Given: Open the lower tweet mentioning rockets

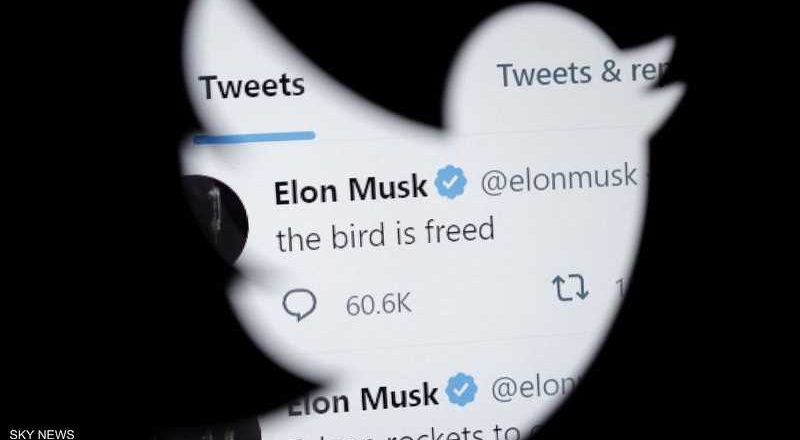Looking at the screenshot, I should (x=408, y=433).
